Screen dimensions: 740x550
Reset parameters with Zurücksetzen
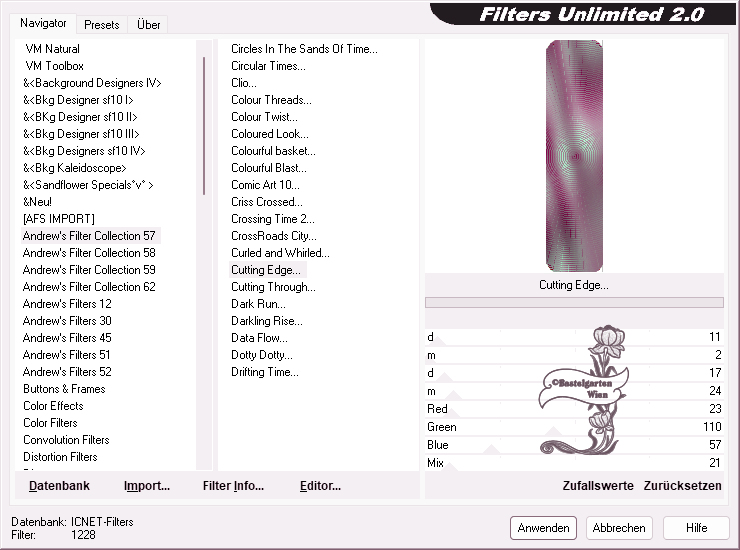click(x=682, y=486)
